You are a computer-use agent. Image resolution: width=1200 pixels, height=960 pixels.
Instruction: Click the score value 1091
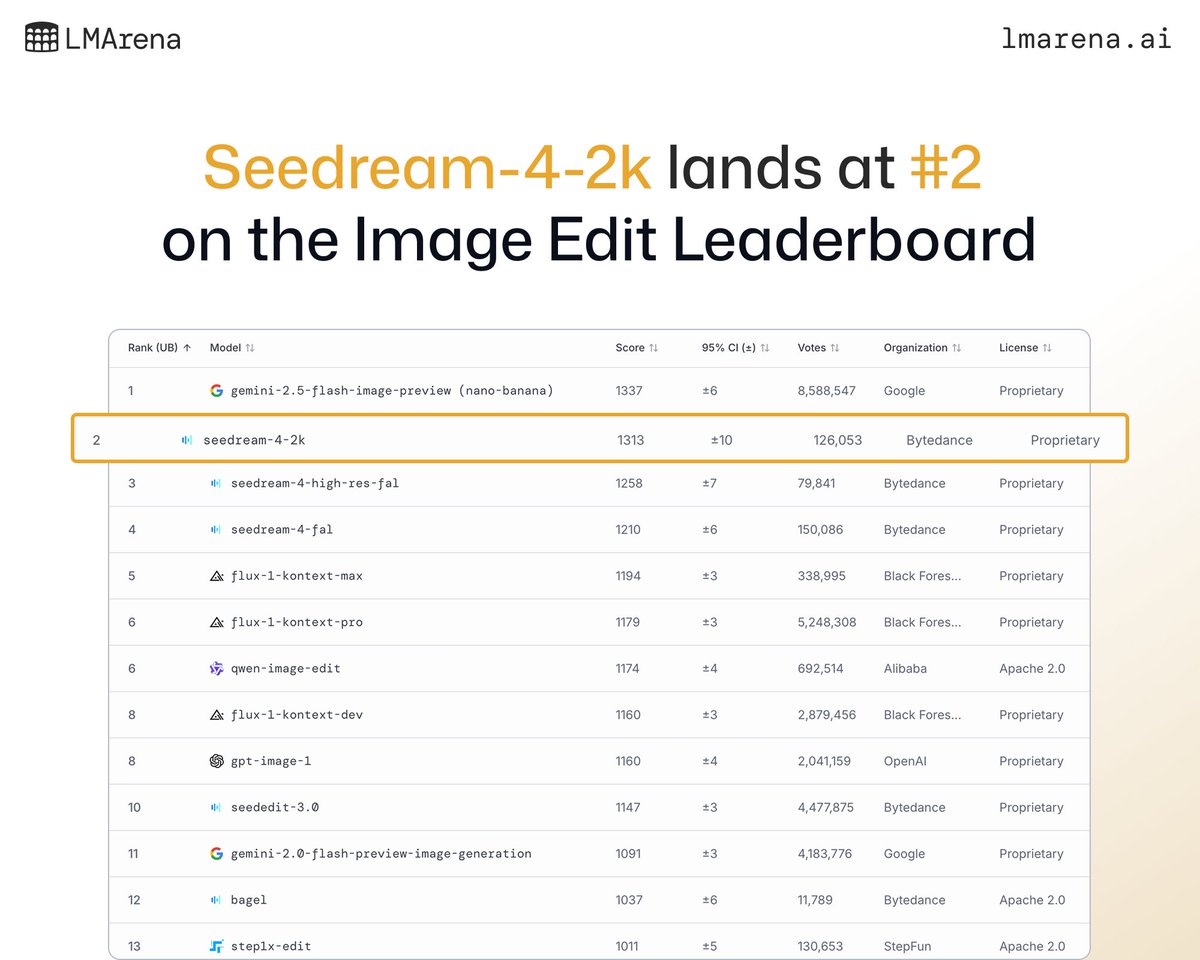coord(629,854)
